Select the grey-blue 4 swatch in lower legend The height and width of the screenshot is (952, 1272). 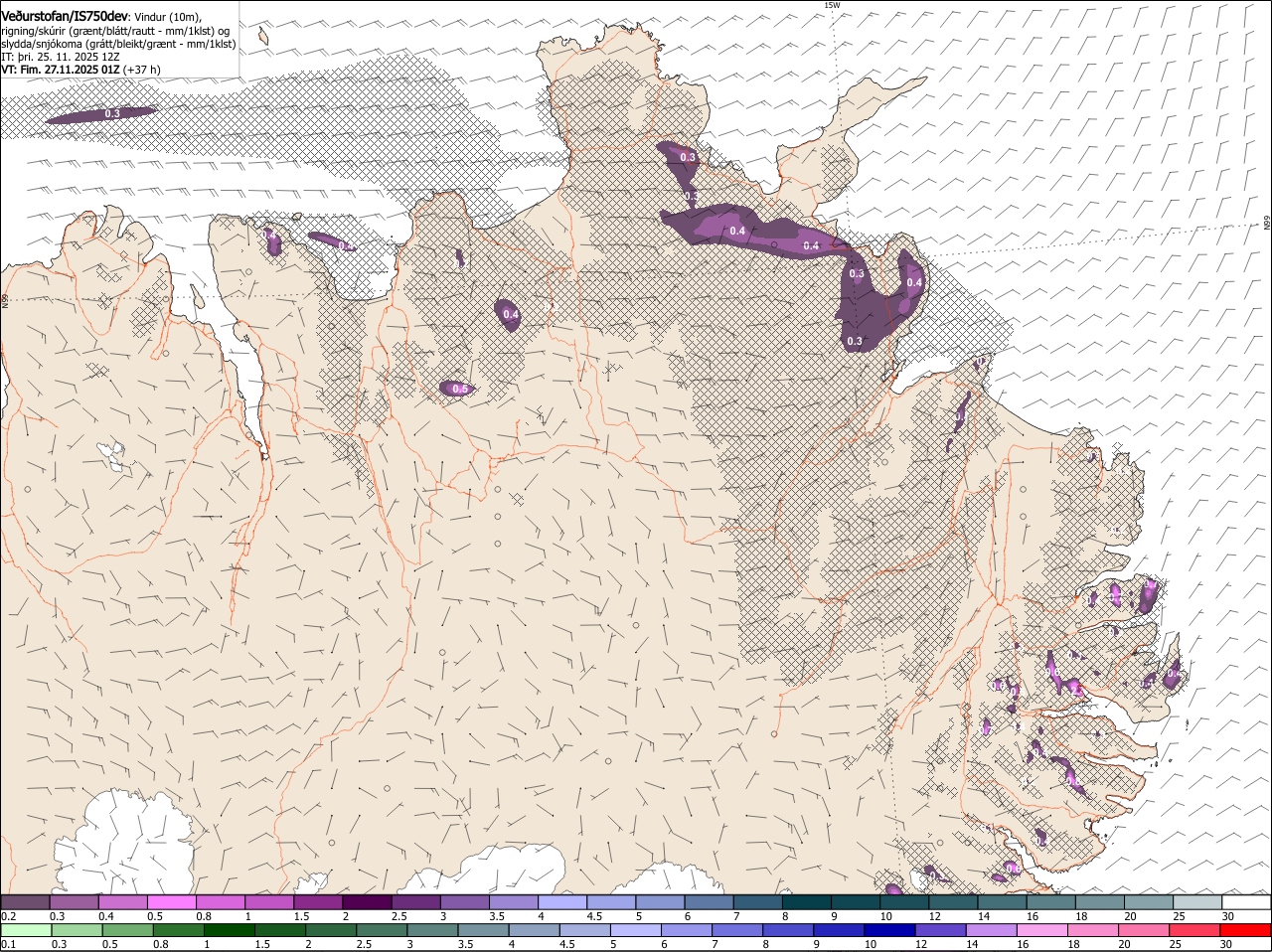click(534, 930)
